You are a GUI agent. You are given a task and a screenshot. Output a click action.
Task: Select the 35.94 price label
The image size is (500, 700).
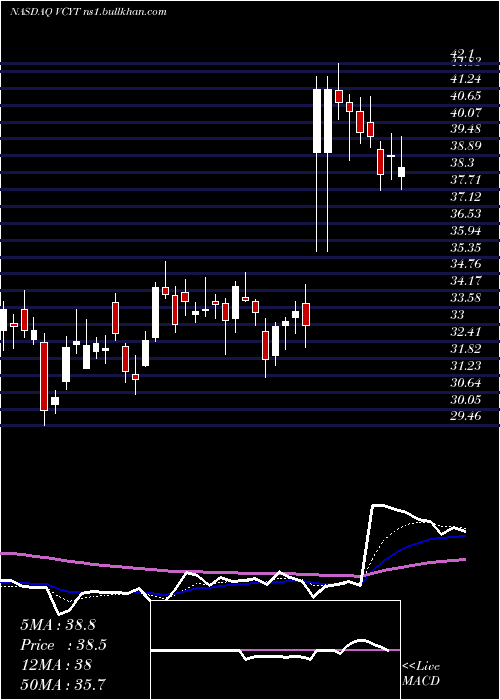(466, 231)
